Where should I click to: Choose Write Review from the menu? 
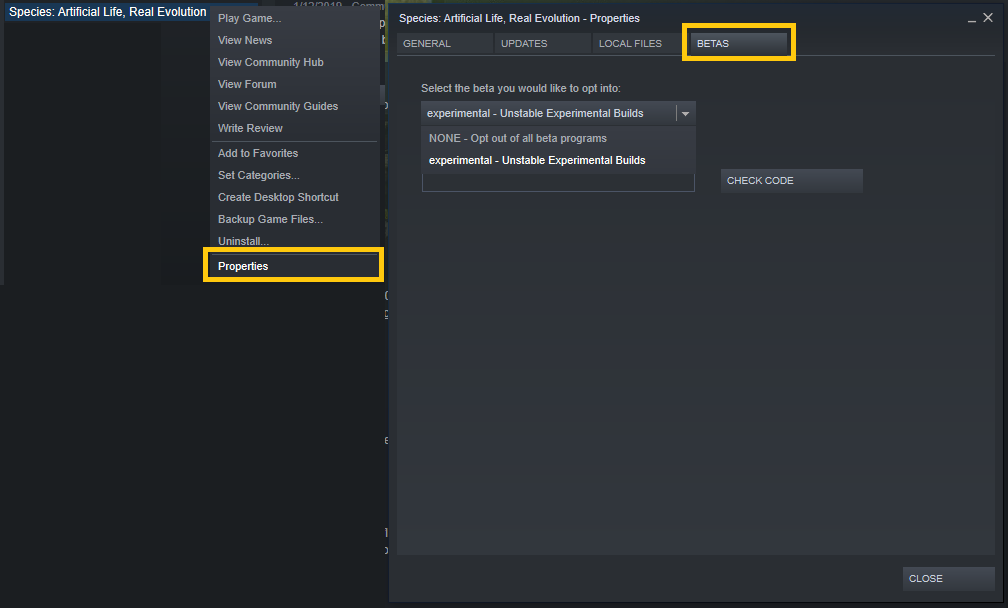pos(250,128)
